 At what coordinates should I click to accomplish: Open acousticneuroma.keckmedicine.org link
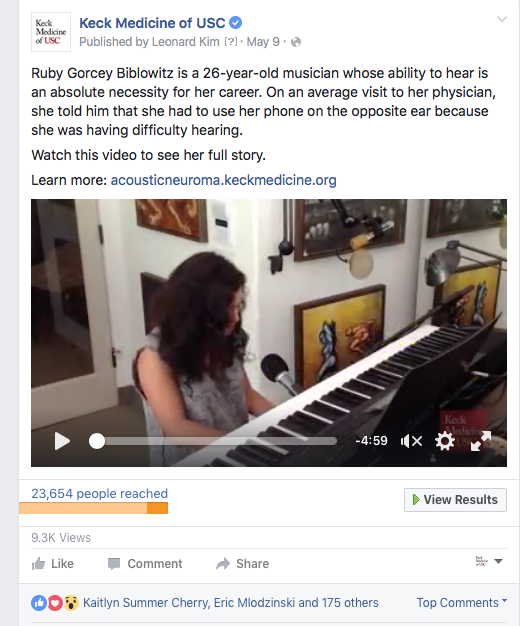pyautogui.click(x=224, y=180)
